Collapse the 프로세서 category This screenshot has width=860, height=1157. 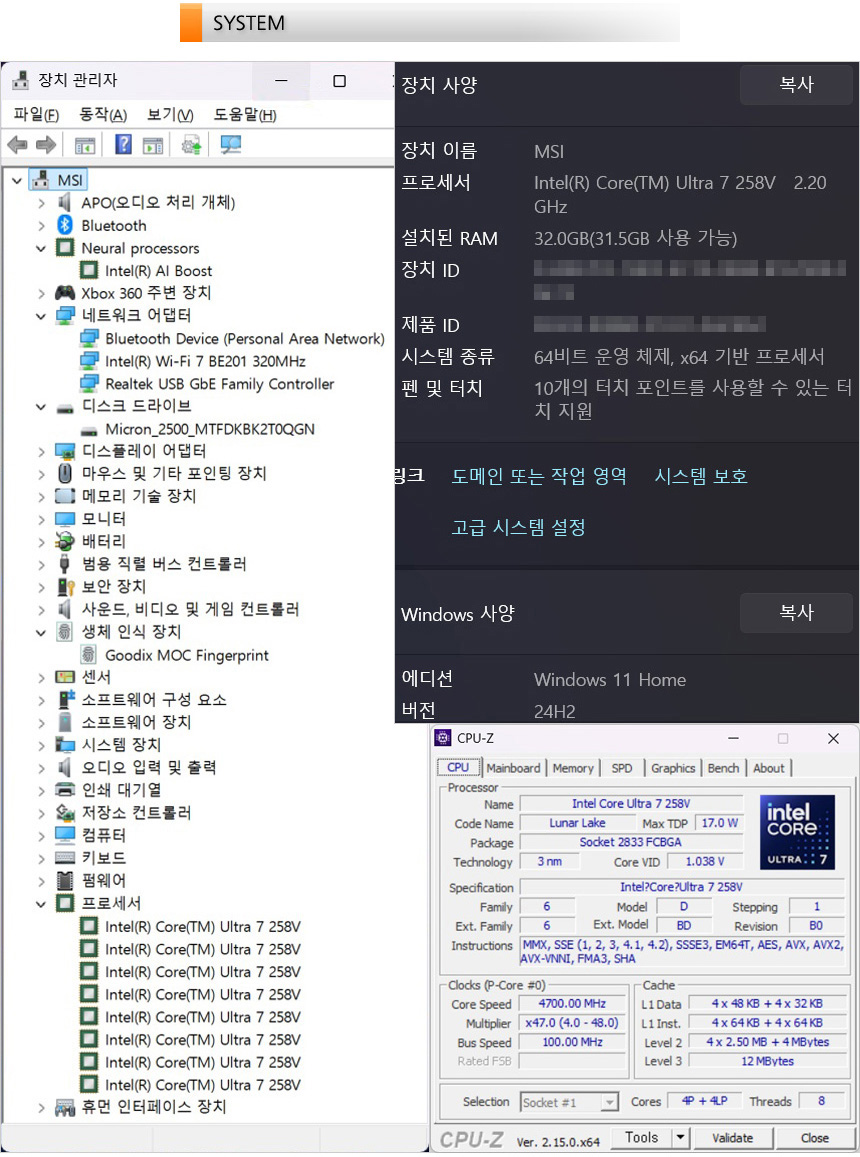pos(41,904)
